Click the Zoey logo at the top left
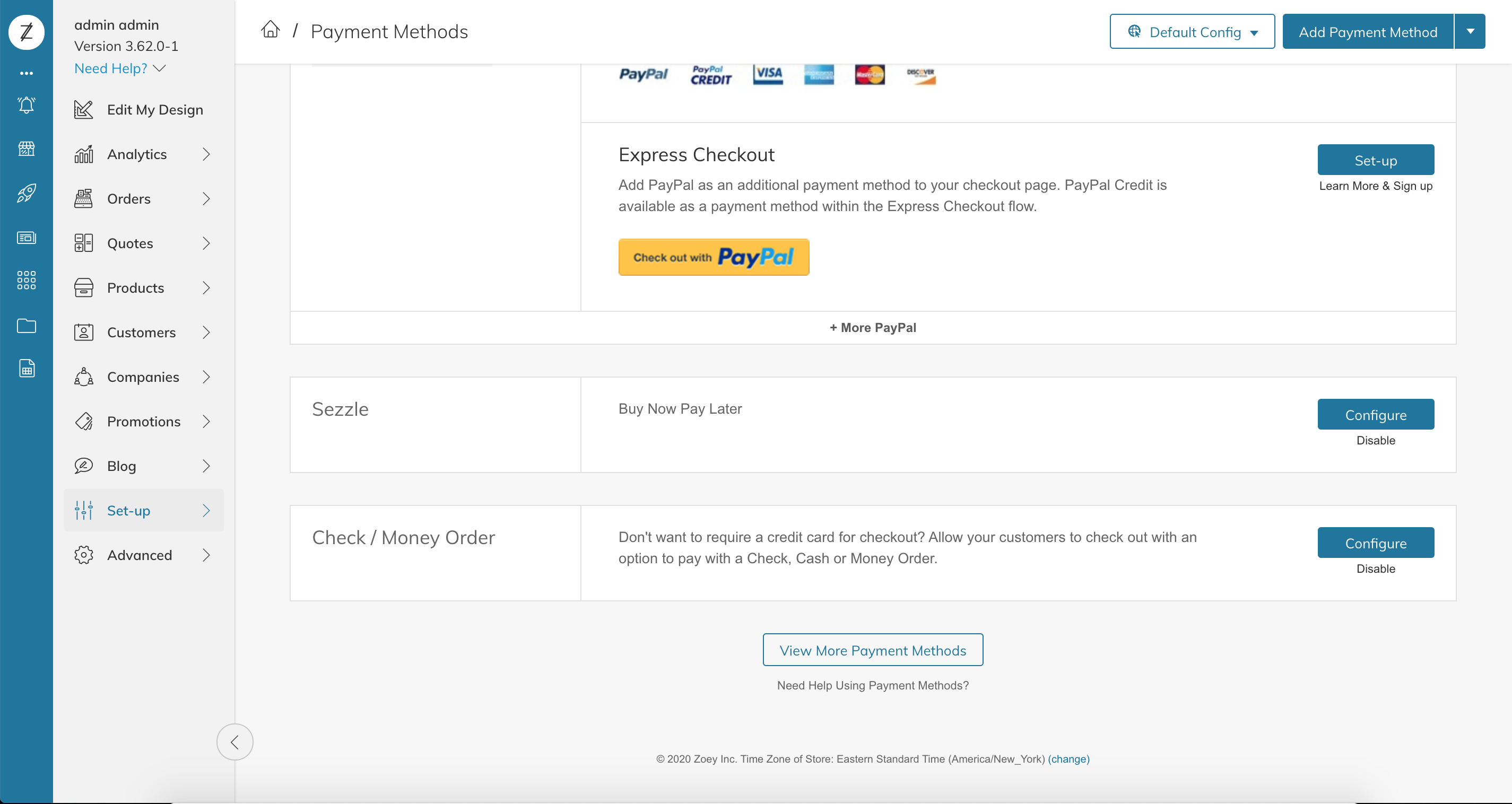The width and height of the screenshot is (1512, 804). coord(27,32)
